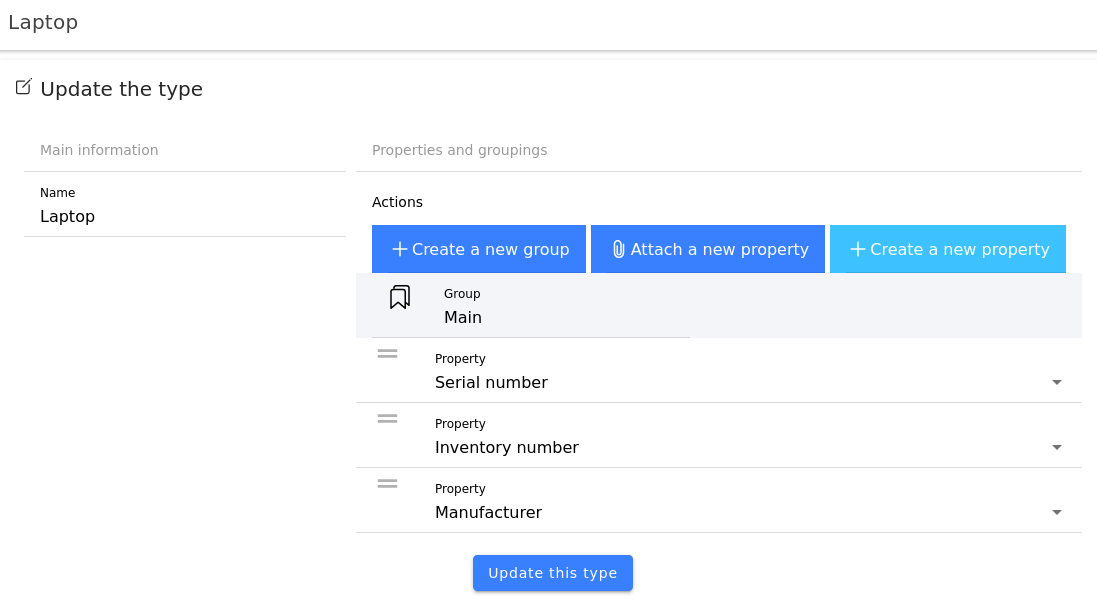Select the drag handle beside Manufacturer
Screen dimensions: 1097x603
(x=387, y=483)
